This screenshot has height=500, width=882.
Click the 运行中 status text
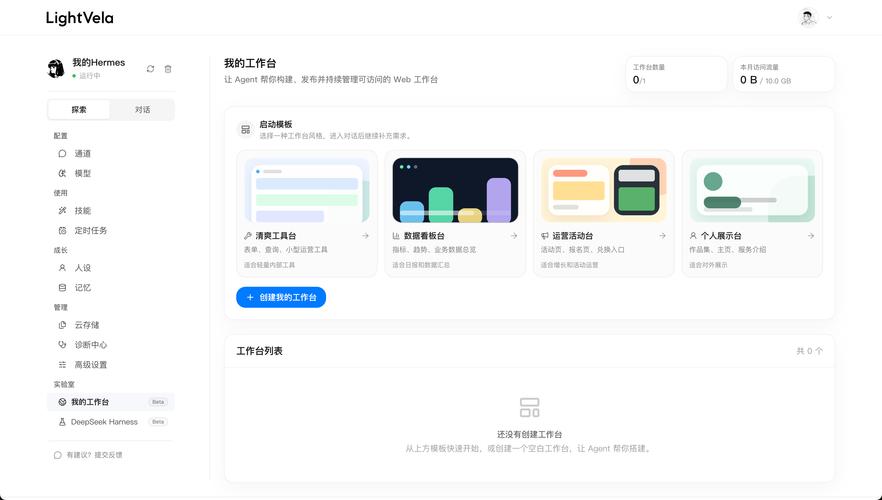pyautogui.click(x=89, y=76)
